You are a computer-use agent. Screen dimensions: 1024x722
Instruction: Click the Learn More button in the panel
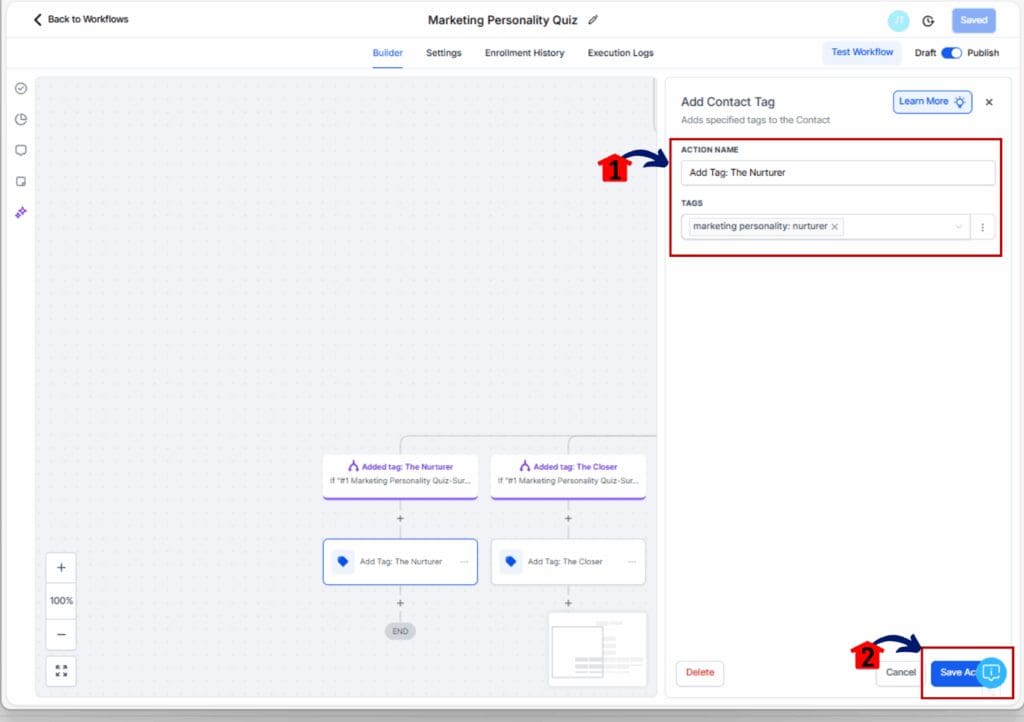pos(931,101)
